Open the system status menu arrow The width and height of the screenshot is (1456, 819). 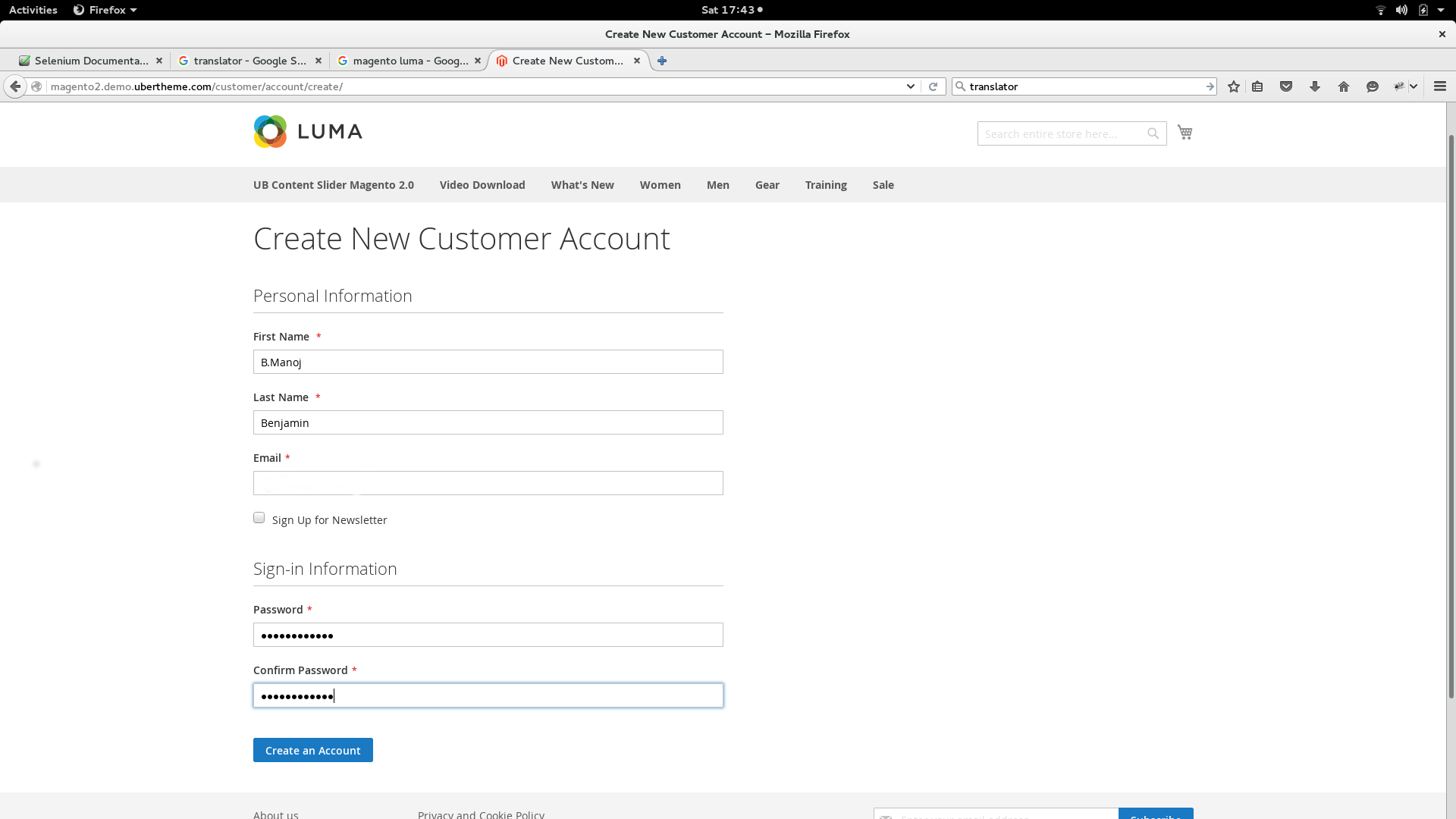click(1441, 10)
